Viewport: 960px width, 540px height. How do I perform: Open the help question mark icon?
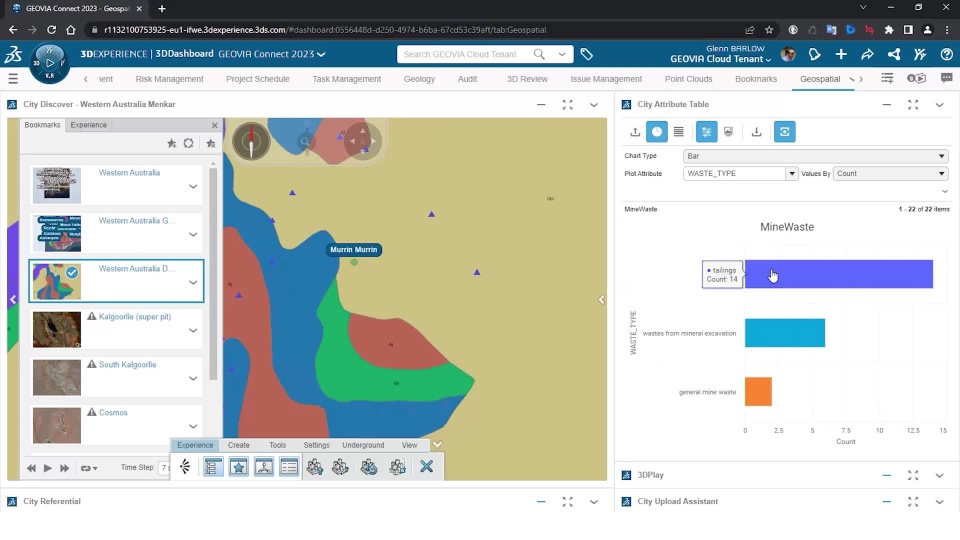pyautogui.click(x=946, y=54)
